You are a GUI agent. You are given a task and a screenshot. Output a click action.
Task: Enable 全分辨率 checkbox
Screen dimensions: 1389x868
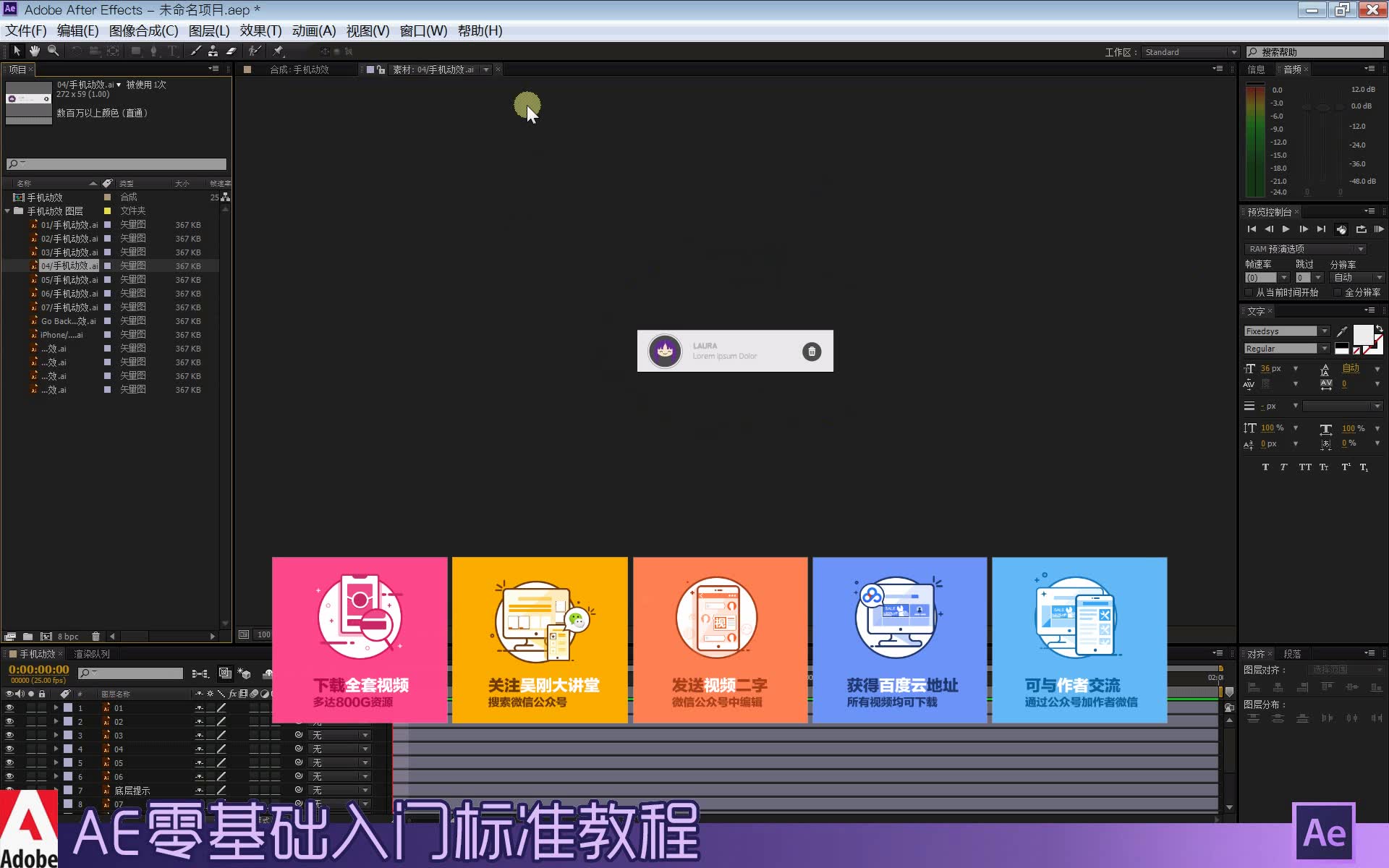(x=1337, y=293)
